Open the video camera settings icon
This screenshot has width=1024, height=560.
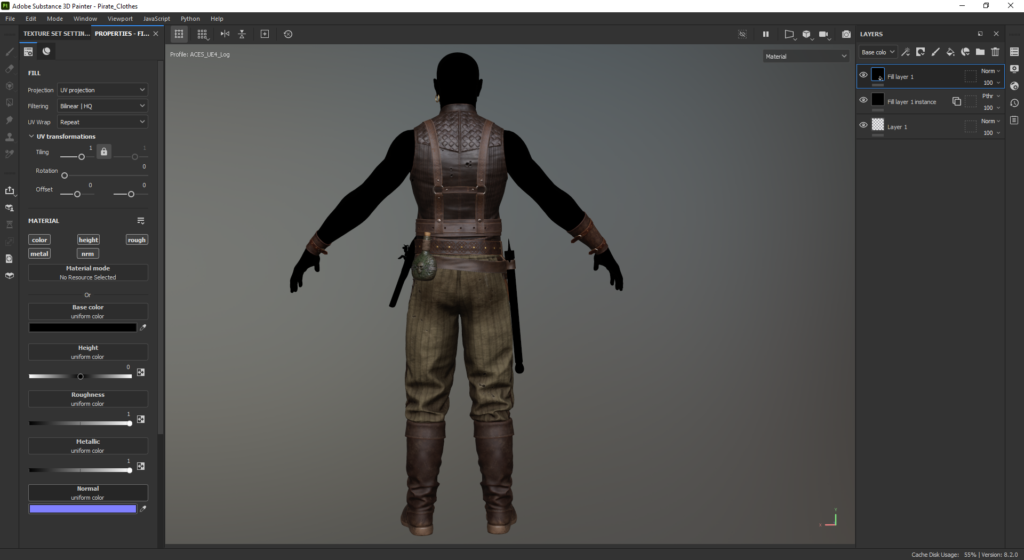(x=824, y=34)
